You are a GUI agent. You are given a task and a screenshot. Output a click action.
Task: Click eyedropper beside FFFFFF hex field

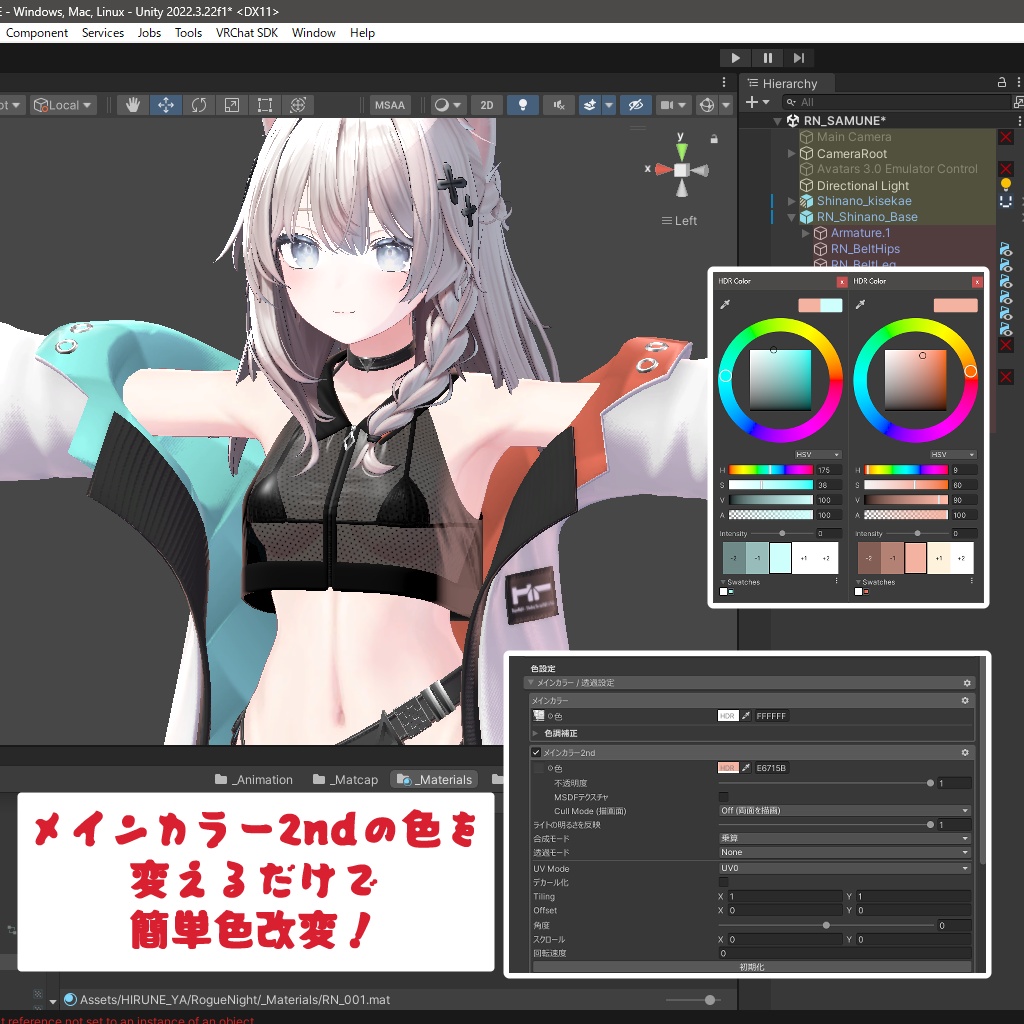click(x=746, y=716)
